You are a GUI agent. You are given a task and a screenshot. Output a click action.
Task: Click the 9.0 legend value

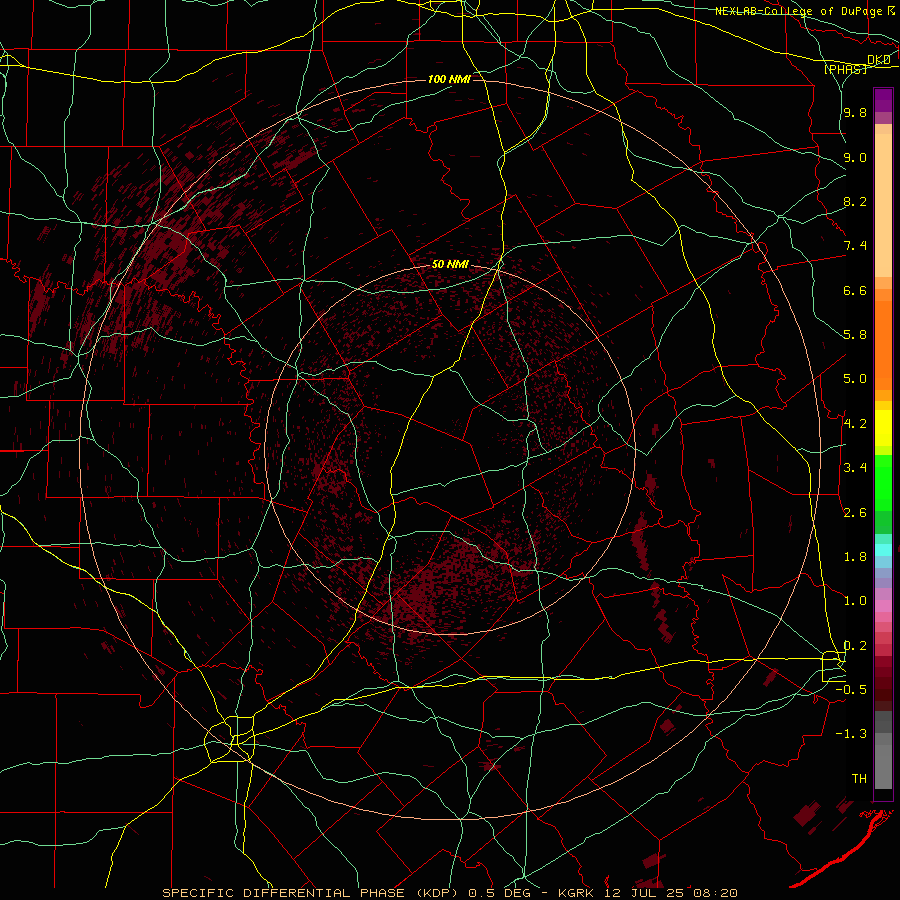(x=855, y=157)
